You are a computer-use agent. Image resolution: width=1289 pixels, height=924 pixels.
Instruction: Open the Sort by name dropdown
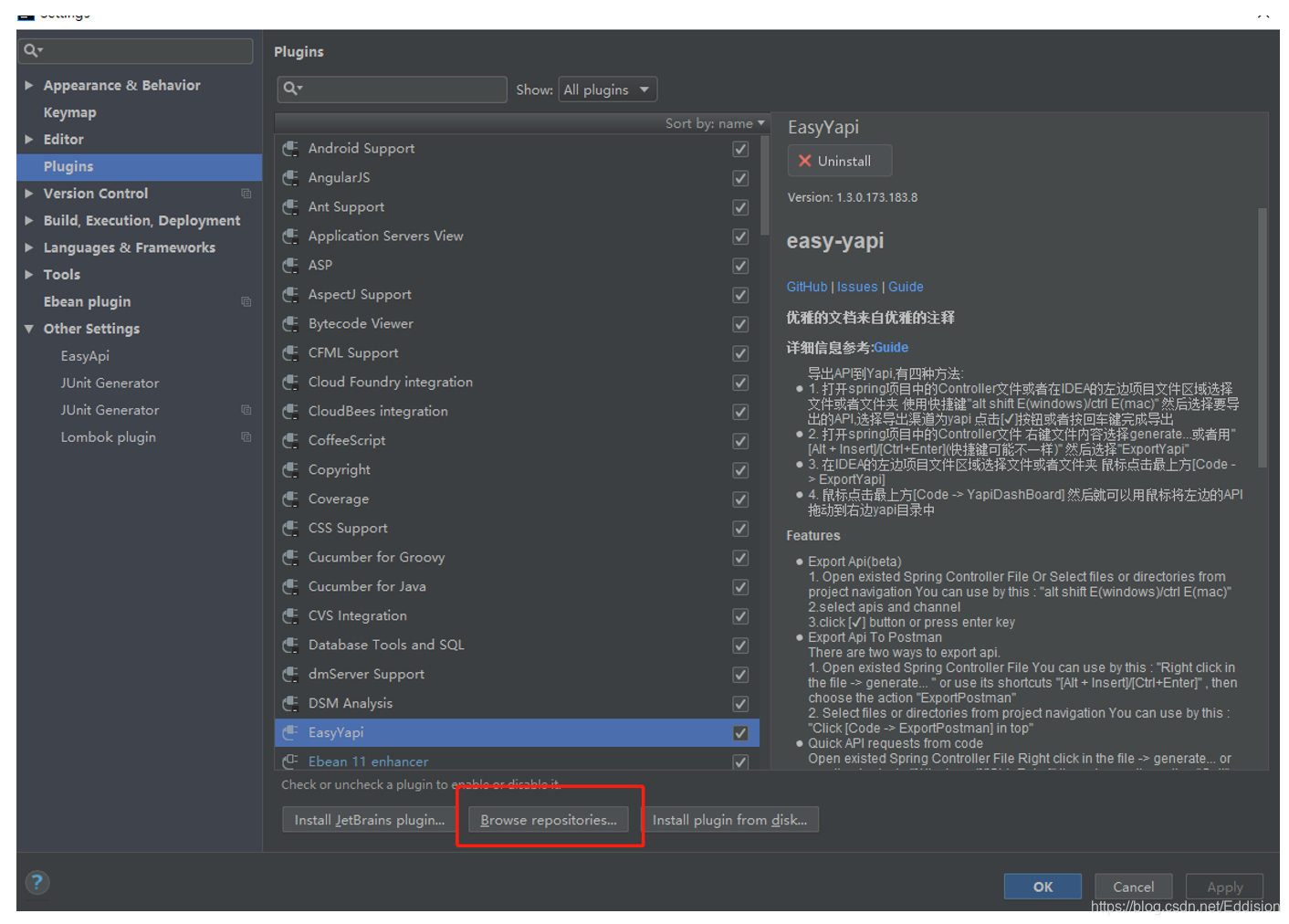715,123
